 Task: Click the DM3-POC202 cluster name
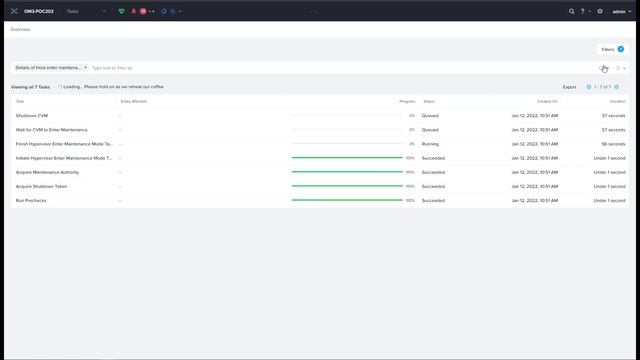point(39,11)
